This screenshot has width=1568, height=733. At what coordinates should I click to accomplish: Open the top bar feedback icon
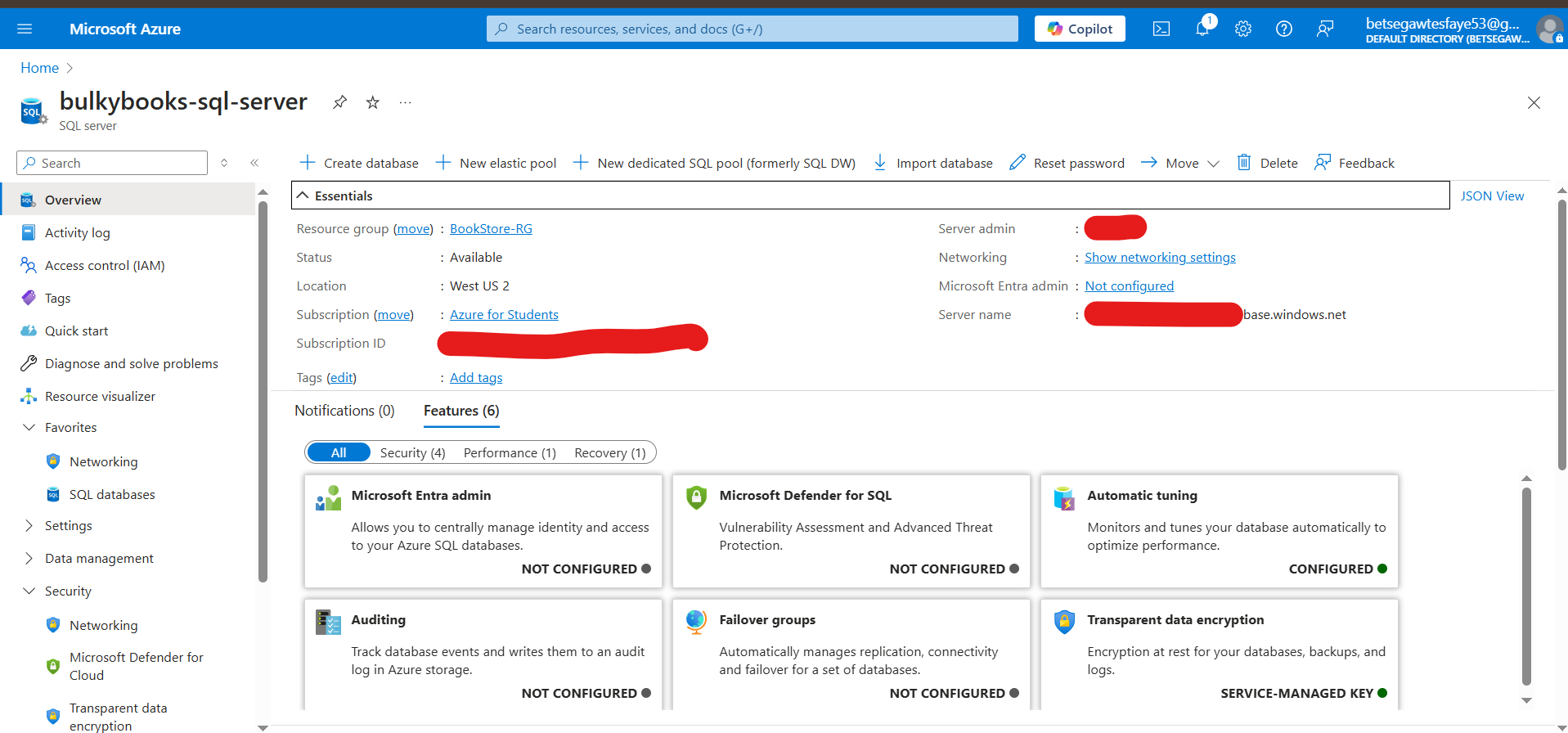click(x=1325, y=29)
